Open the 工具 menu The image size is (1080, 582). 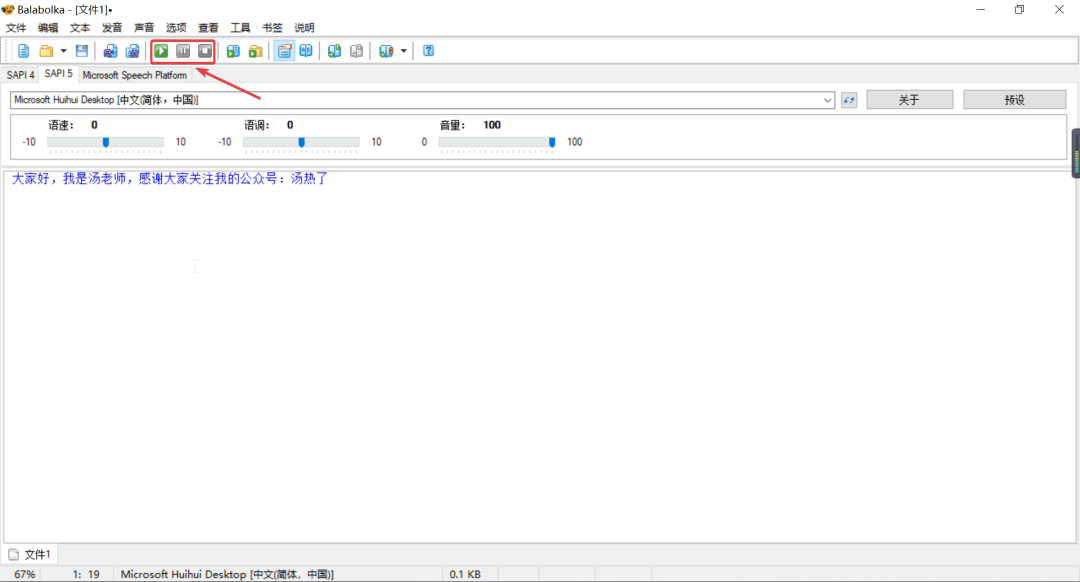(x=240, y=28)
